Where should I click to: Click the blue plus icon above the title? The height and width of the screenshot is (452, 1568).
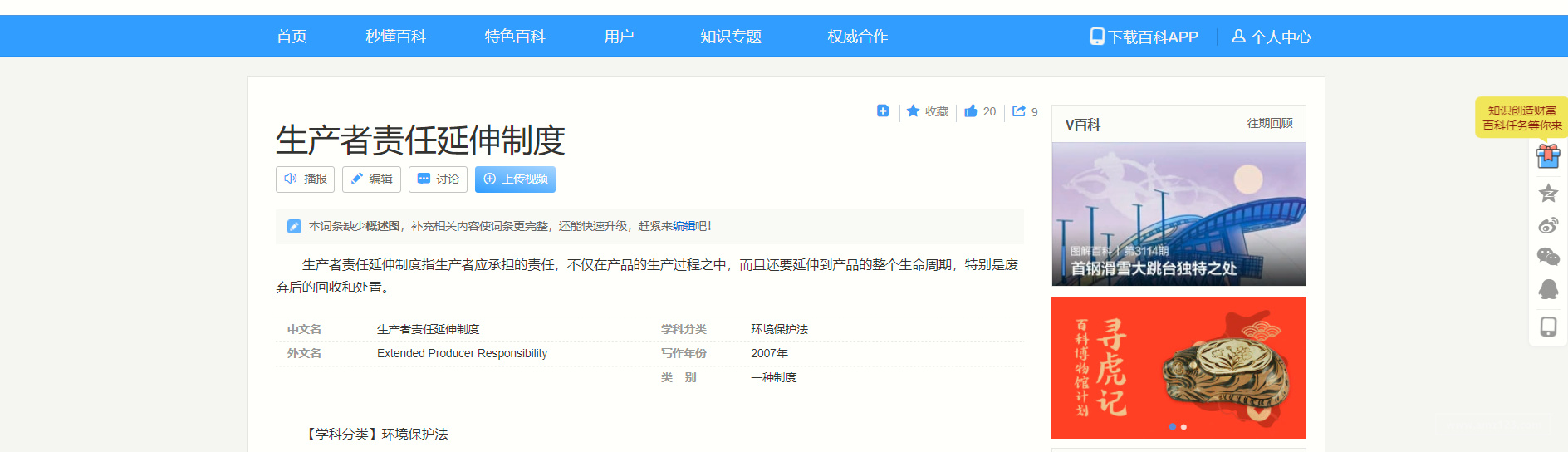(883, 111)
